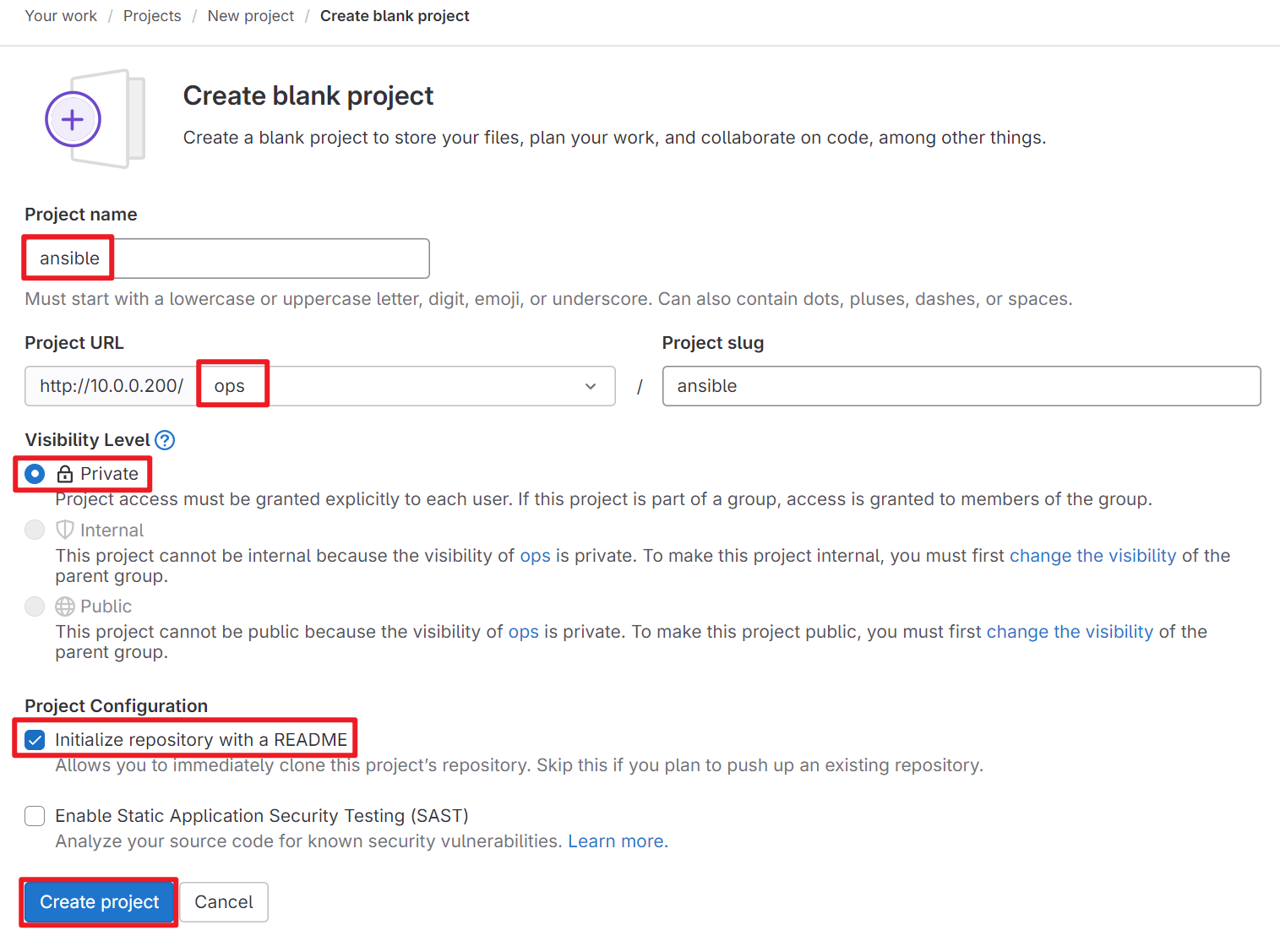1280x952 pixels.
Task: Open the Projects breadcrumb link
Action: [x=152, y=16]
